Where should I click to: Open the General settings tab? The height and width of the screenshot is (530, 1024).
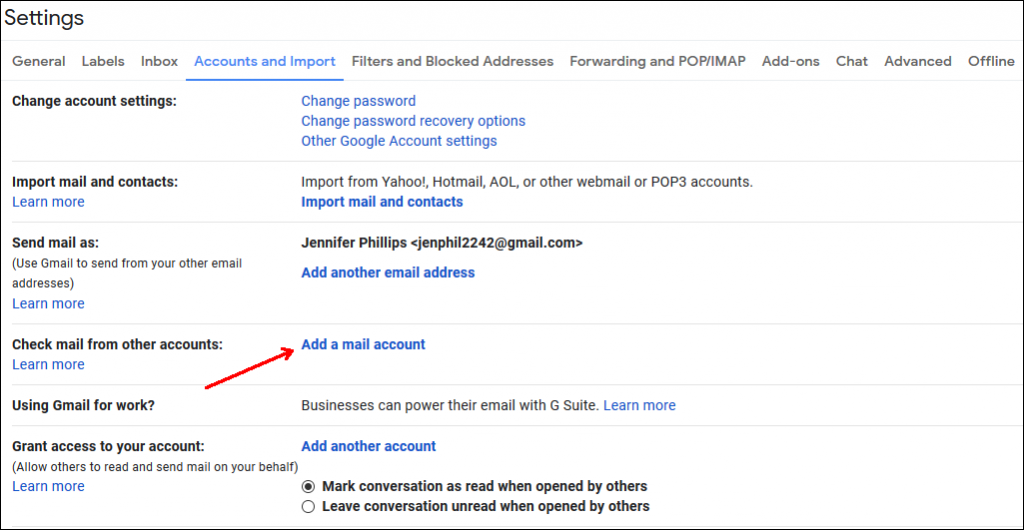[39, 61]
